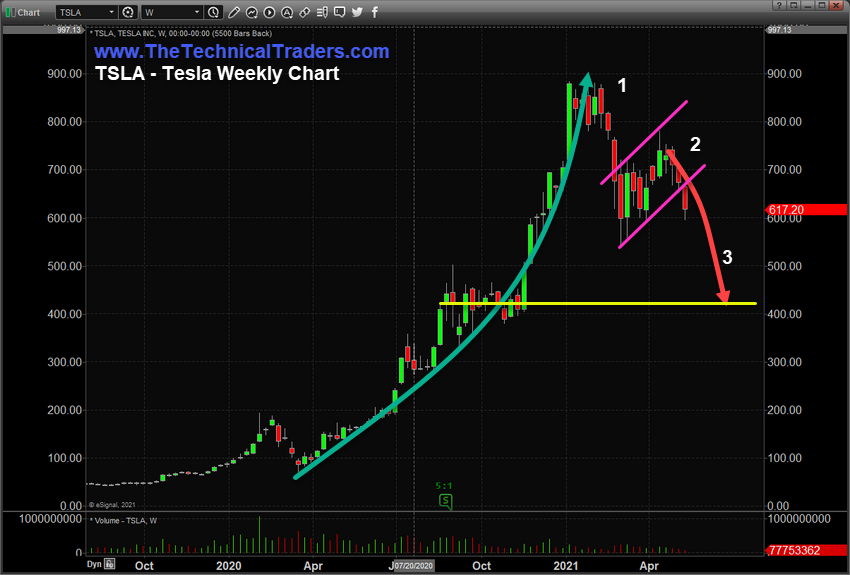
Task: Share chart via Twitter icon
Action: coord(357,12)
